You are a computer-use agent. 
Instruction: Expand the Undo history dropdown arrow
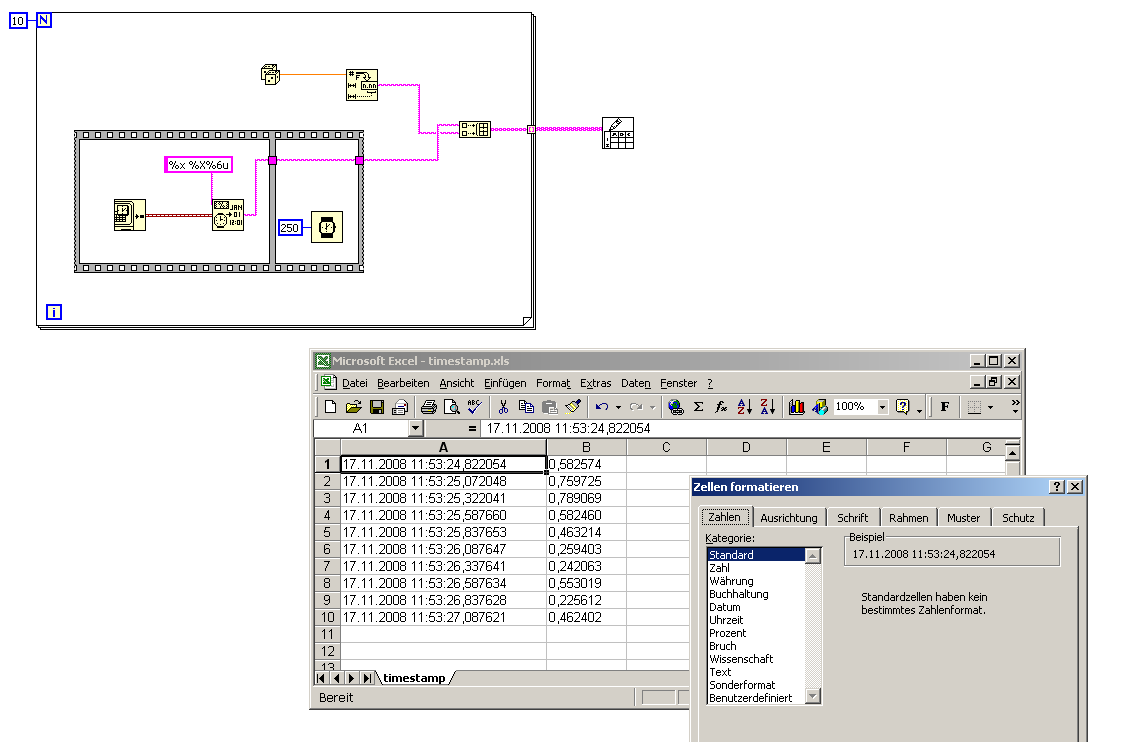point(618,407)
